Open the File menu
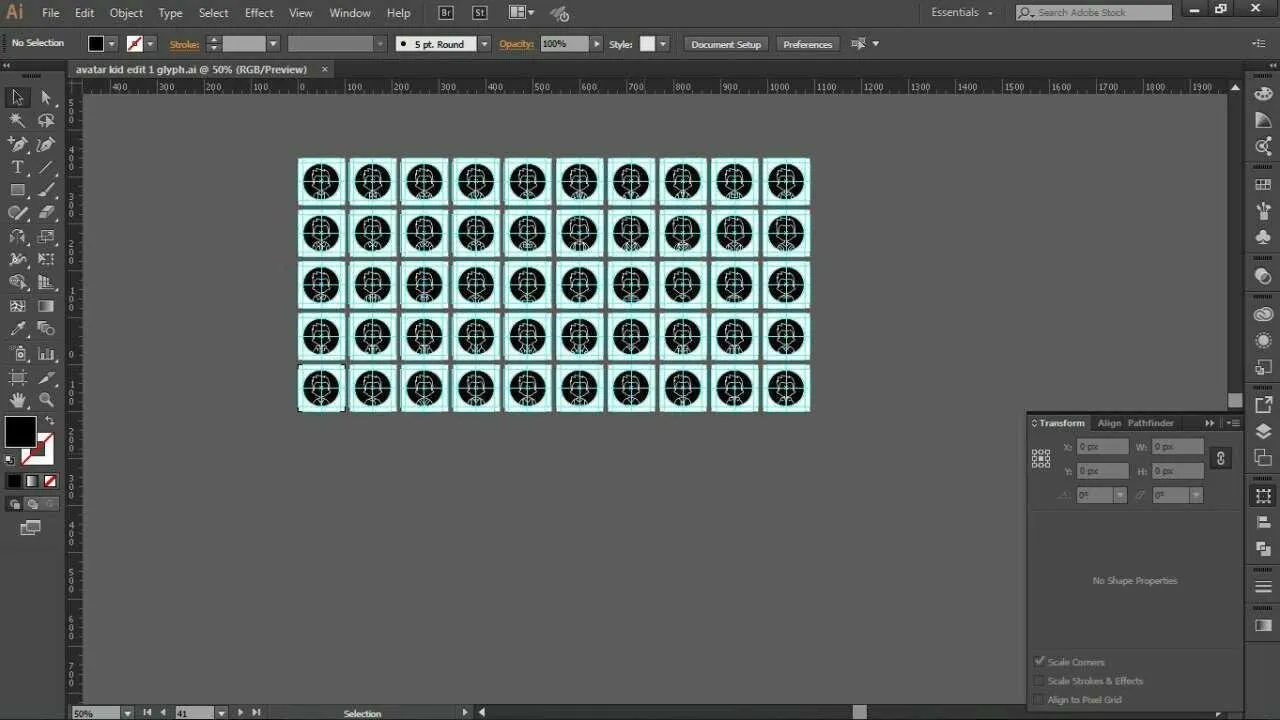Image resolution: width=1280 pixels, height=720 pixels. coord(50,13)
